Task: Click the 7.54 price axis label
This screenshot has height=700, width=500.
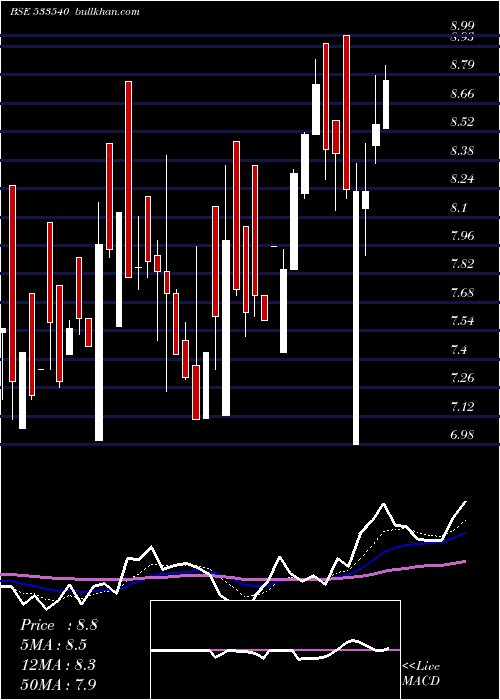Action: click(x=462, y=321)
